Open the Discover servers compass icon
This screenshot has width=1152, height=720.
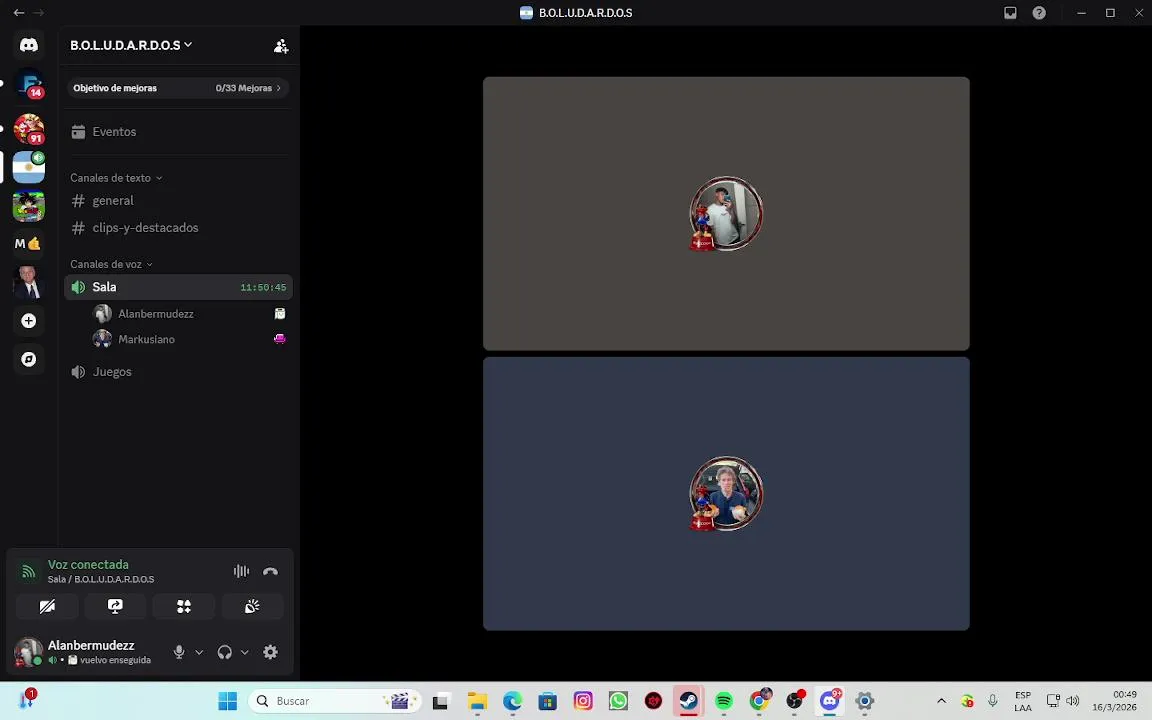tap(29, 359)
